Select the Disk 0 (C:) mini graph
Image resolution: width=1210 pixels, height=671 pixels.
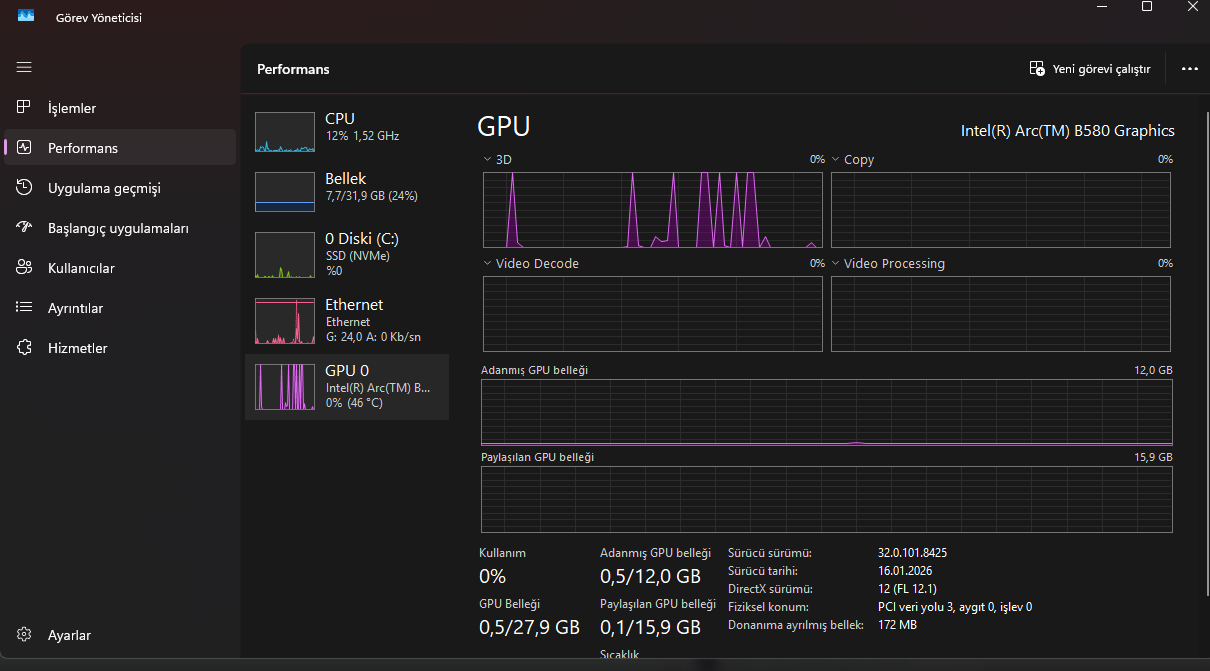[285, 255]
